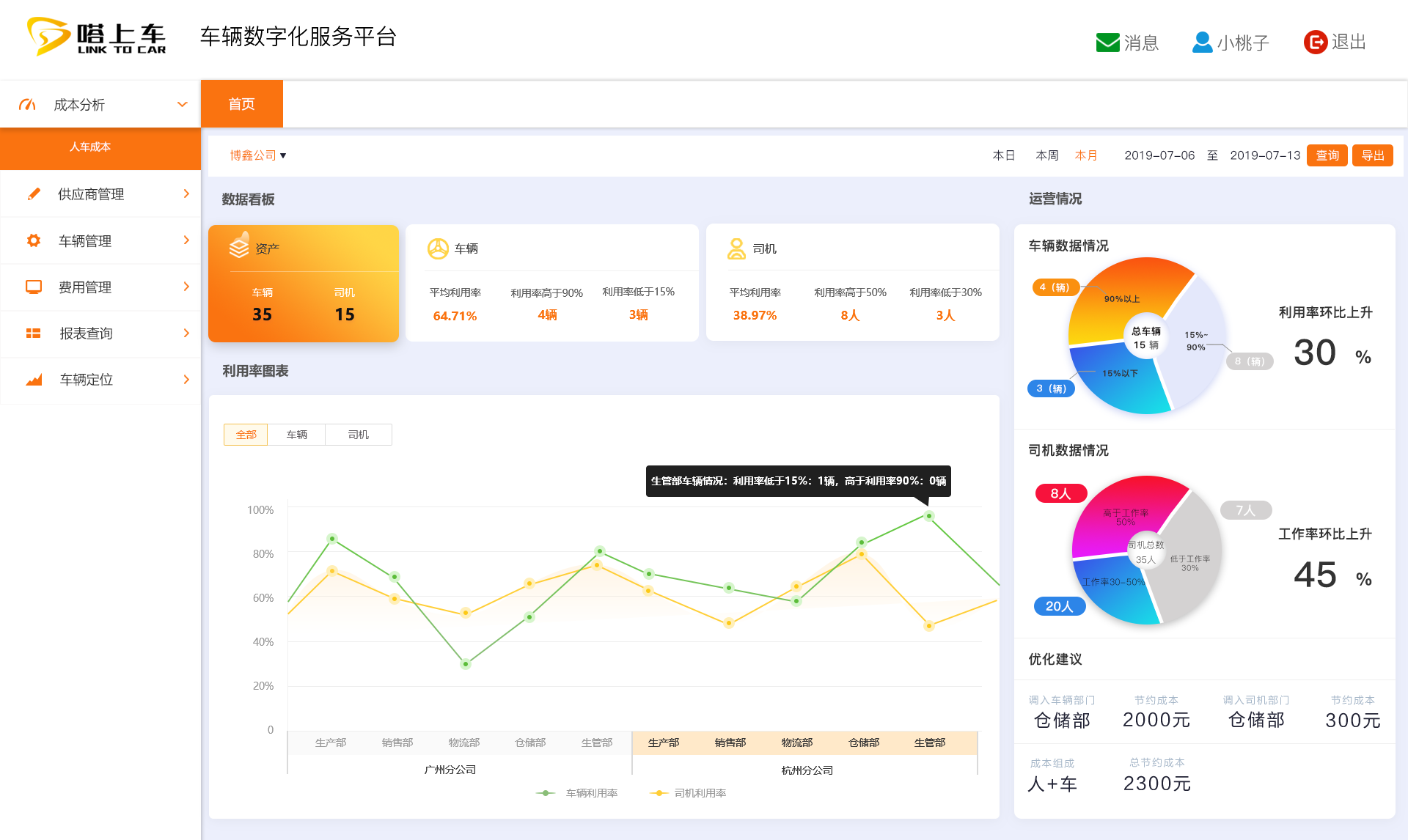Select the 本周 time range option
Screen dimensions: 1408x840
tap(1046, 155)
